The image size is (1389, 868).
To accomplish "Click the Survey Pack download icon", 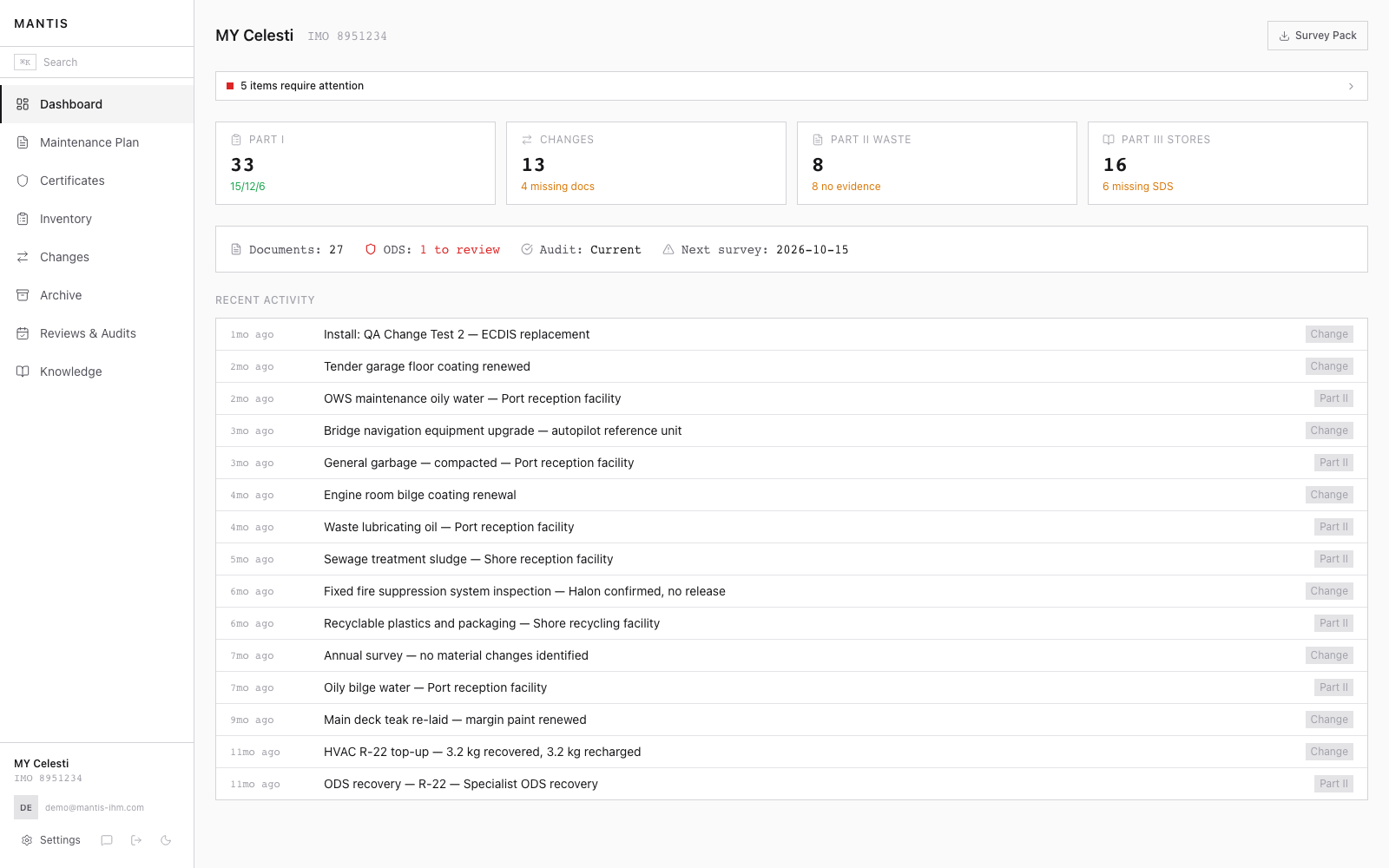I will (x=1284, y=36).
